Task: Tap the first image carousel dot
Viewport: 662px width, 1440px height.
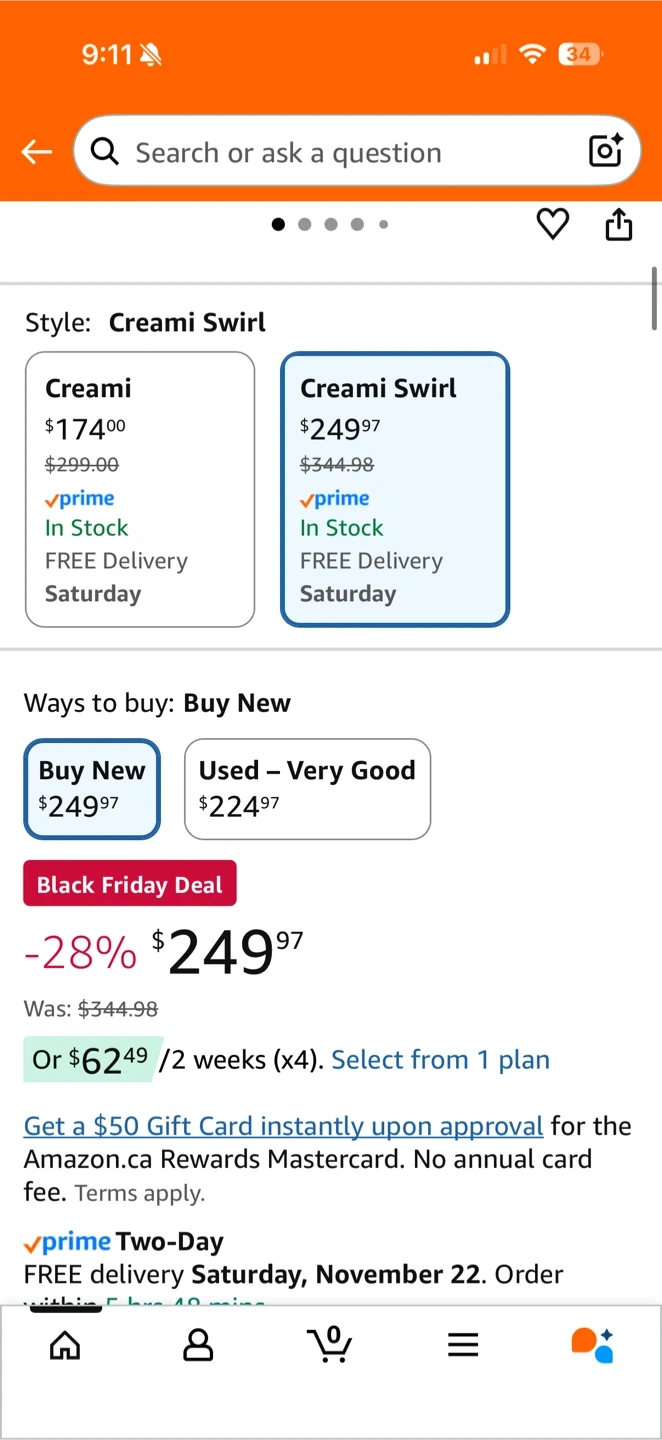Action: (278, 224)
